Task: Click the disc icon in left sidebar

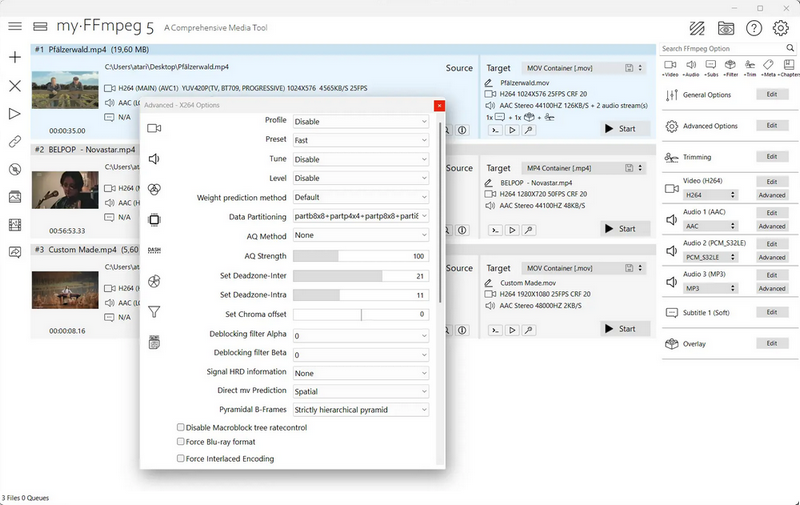Action: coord(15,169)
